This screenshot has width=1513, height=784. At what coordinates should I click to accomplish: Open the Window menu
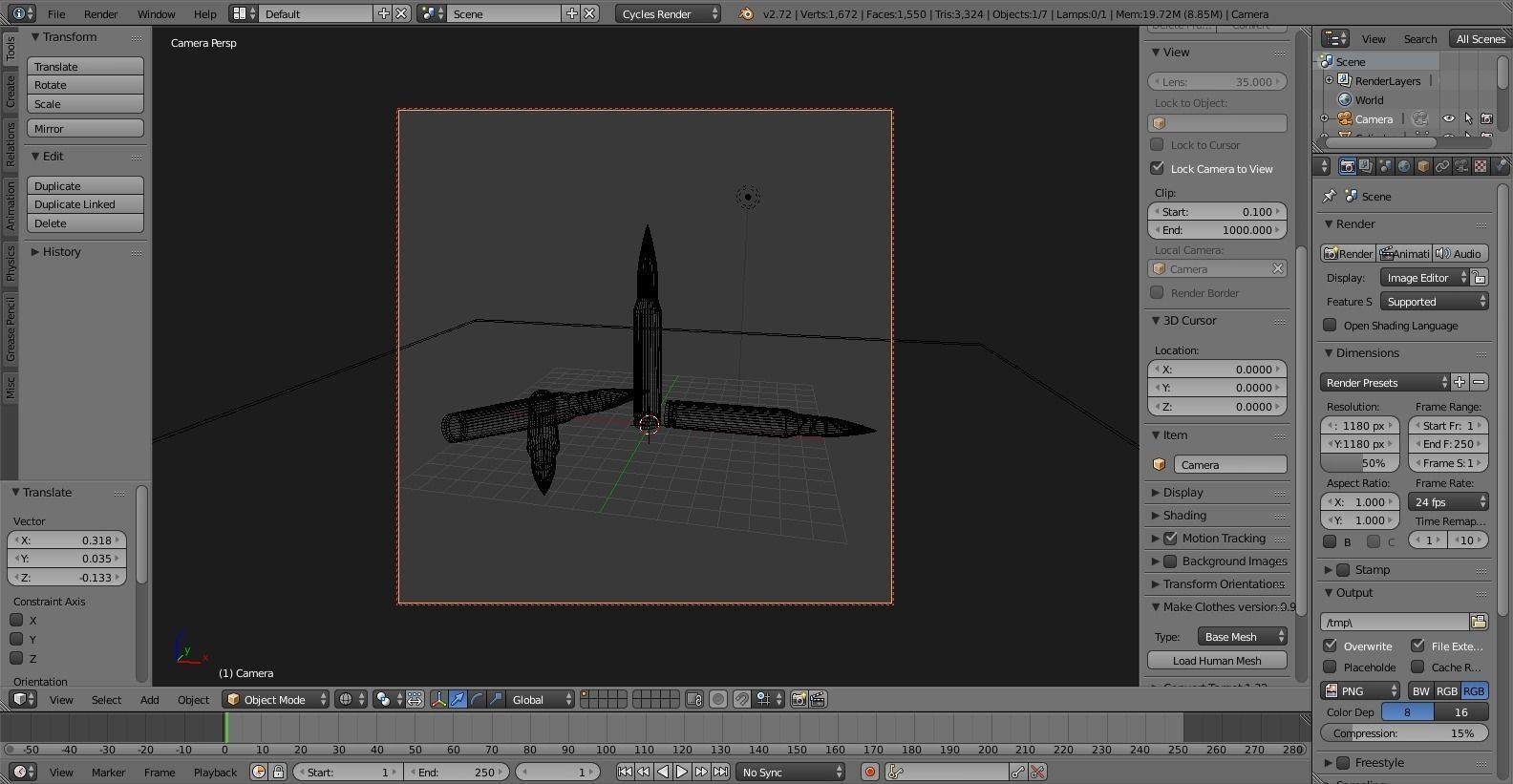(x=156, y=13)
